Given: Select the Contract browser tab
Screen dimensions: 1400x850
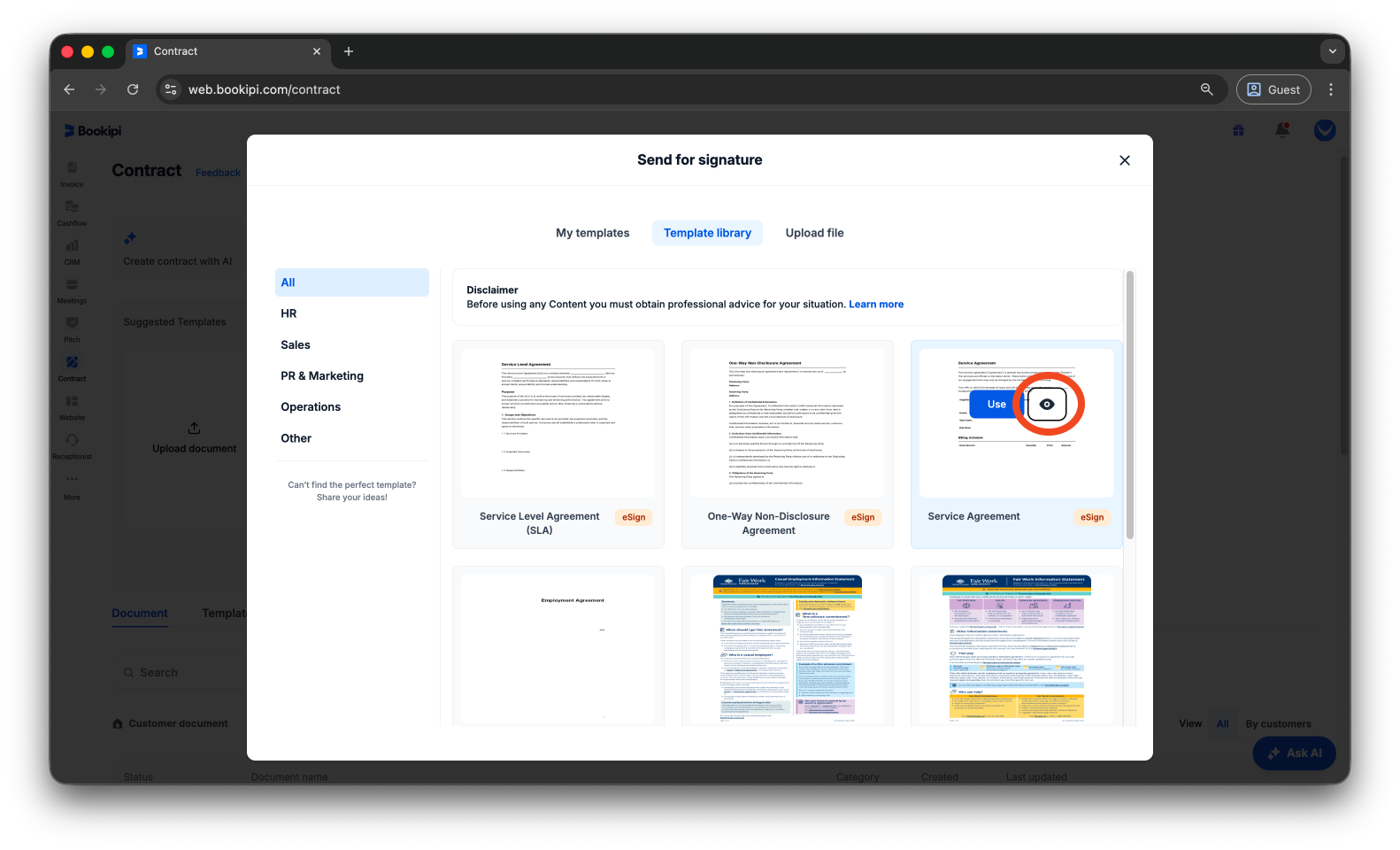Looking at the screenshot, I should [x=228, y=51].
